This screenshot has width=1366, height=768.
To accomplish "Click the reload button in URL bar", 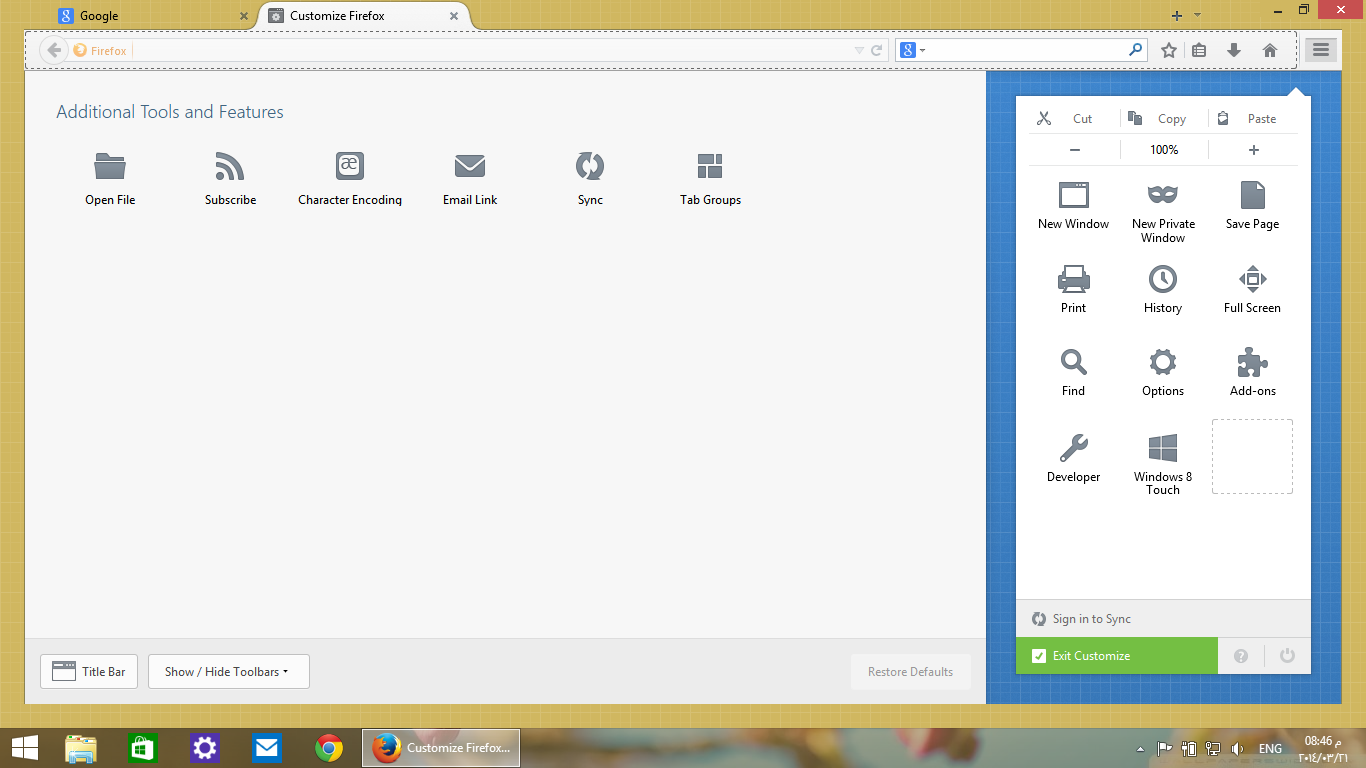I will (877, 50).
